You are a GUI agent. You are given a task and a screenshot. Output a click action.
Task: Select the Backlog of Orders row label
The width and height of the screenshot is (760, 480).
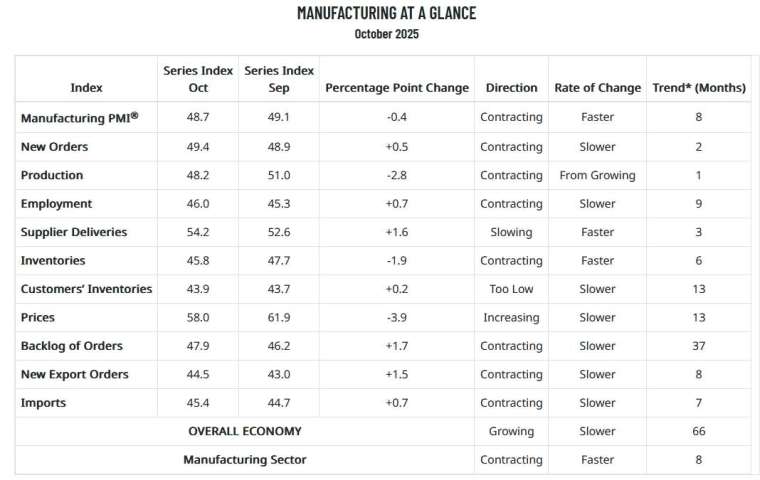[72, 346]
